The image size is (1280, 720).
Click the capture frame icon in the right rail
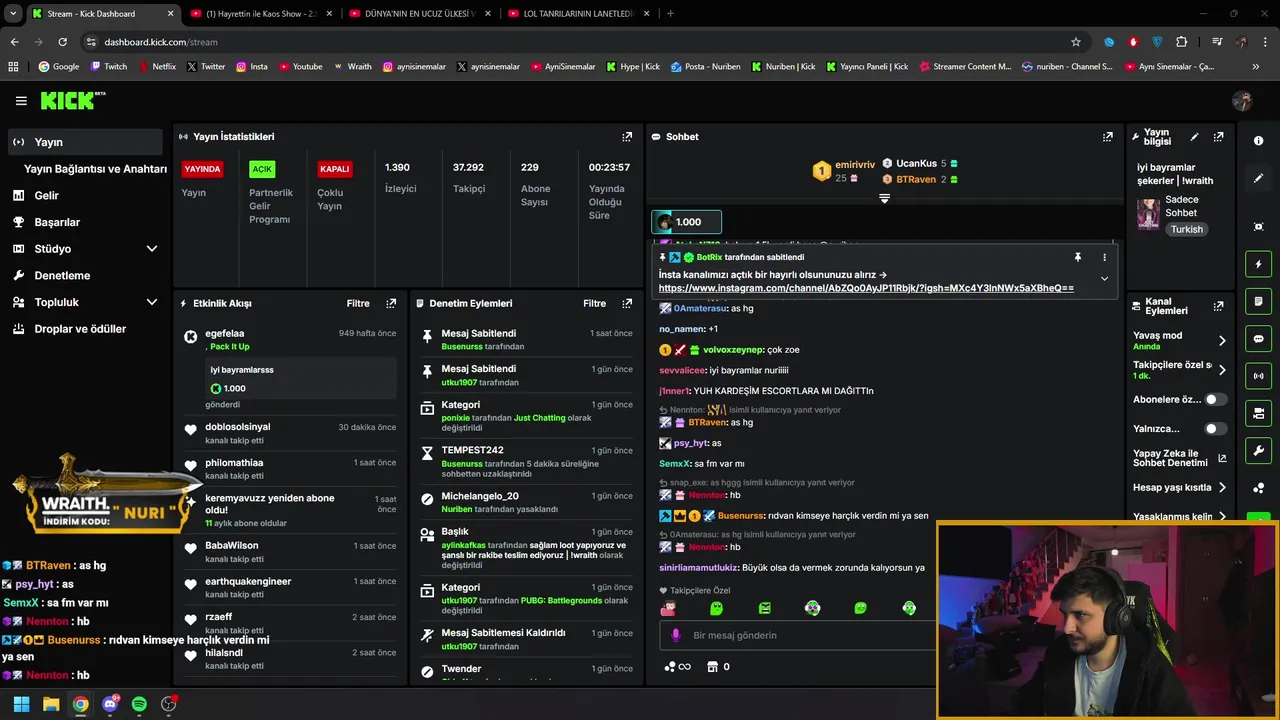[1259, 227]
